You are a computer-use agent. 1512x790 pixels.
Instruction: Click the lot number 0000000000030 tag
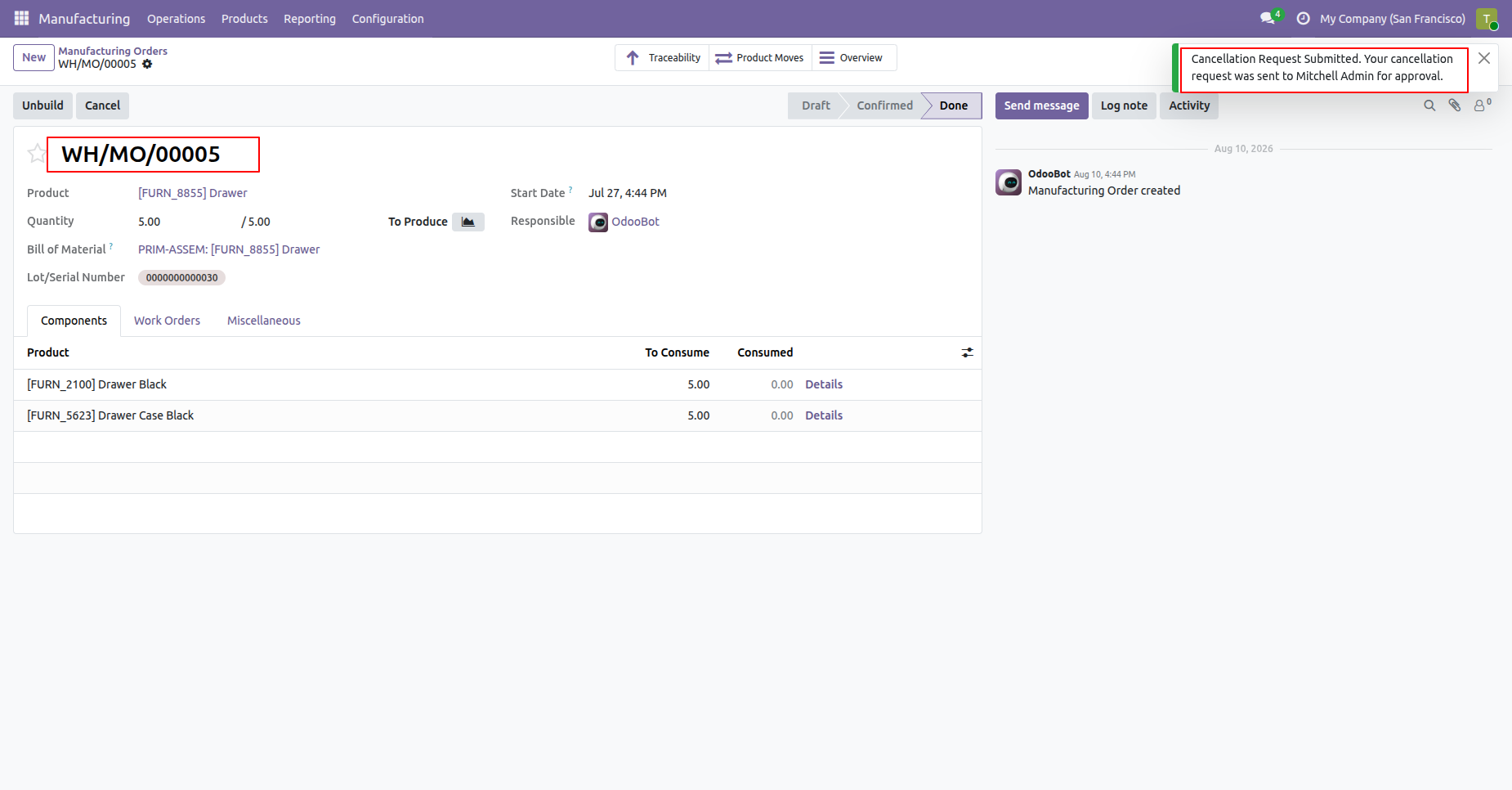tap(181, 278)
